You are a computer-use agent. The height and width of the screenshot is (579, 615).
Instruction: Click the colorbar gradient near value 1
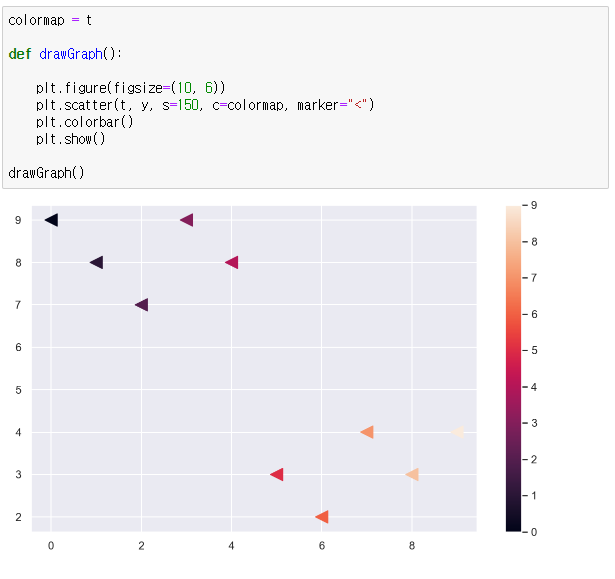513,495
